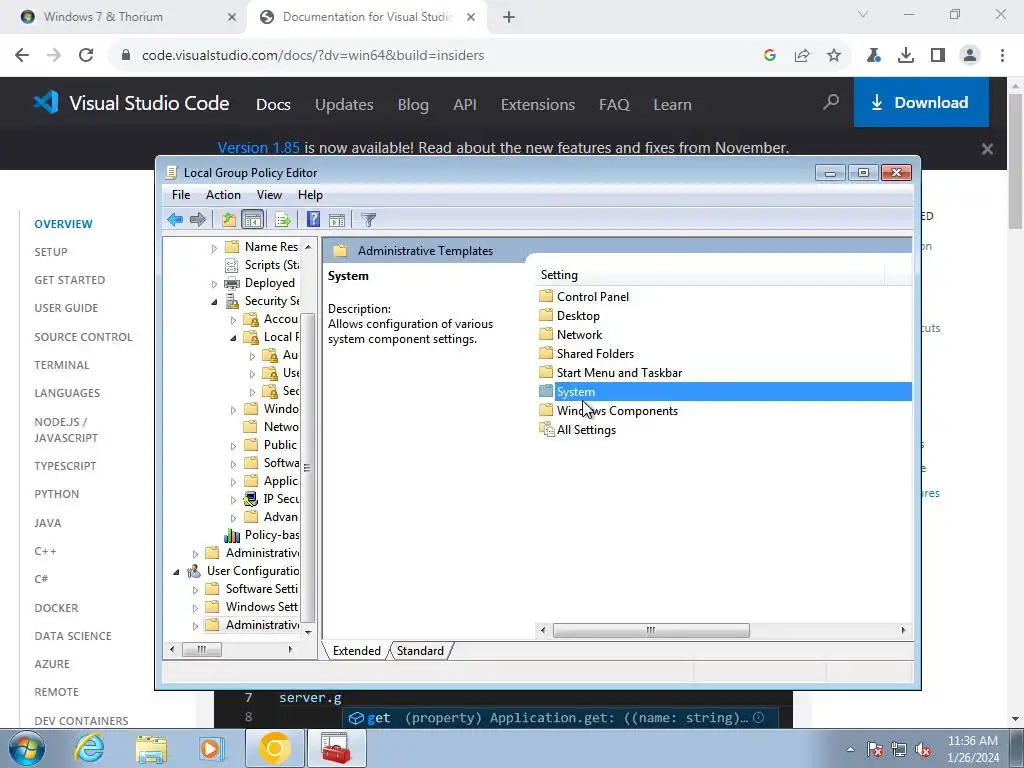Click the Filter funnel toolbar icon
1024x768 pixels.
coord(368,219)
